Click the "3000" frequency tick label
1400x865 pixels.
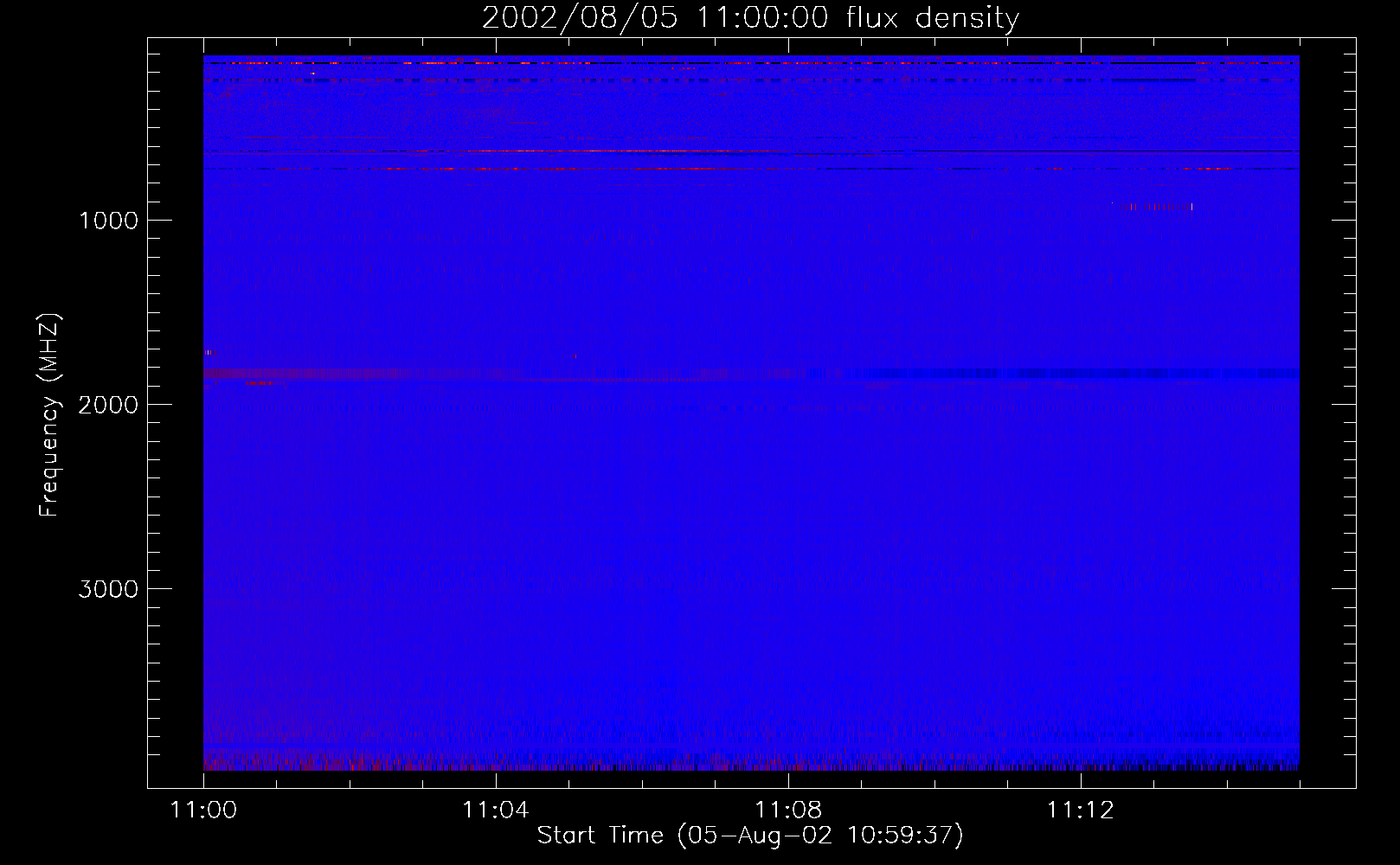[108, 589]
